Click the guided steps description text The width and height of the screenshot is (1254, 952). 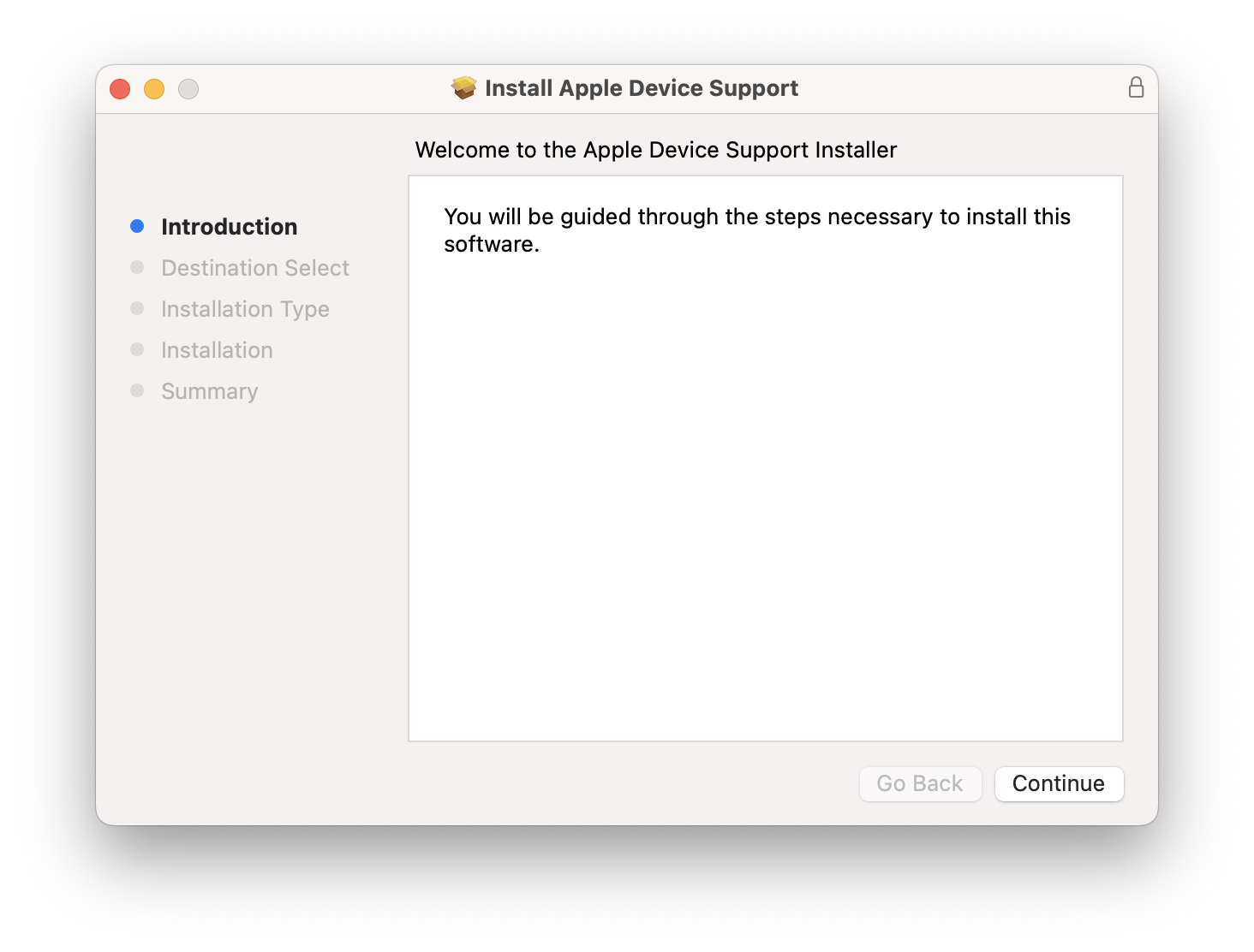point(756,229)
